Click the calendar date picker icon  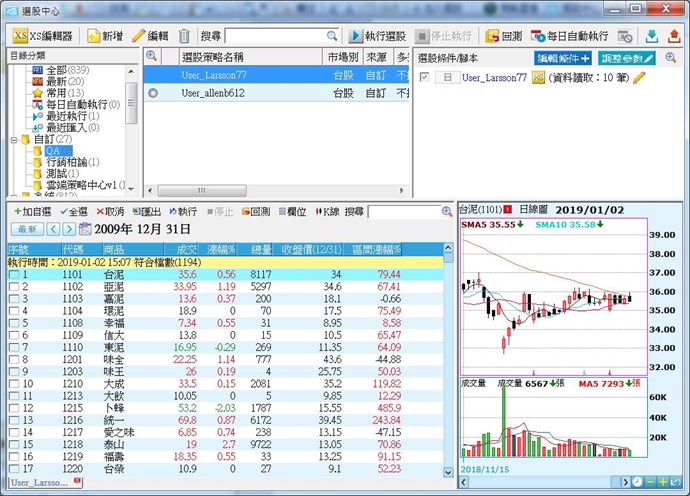(x=84, y=229)
